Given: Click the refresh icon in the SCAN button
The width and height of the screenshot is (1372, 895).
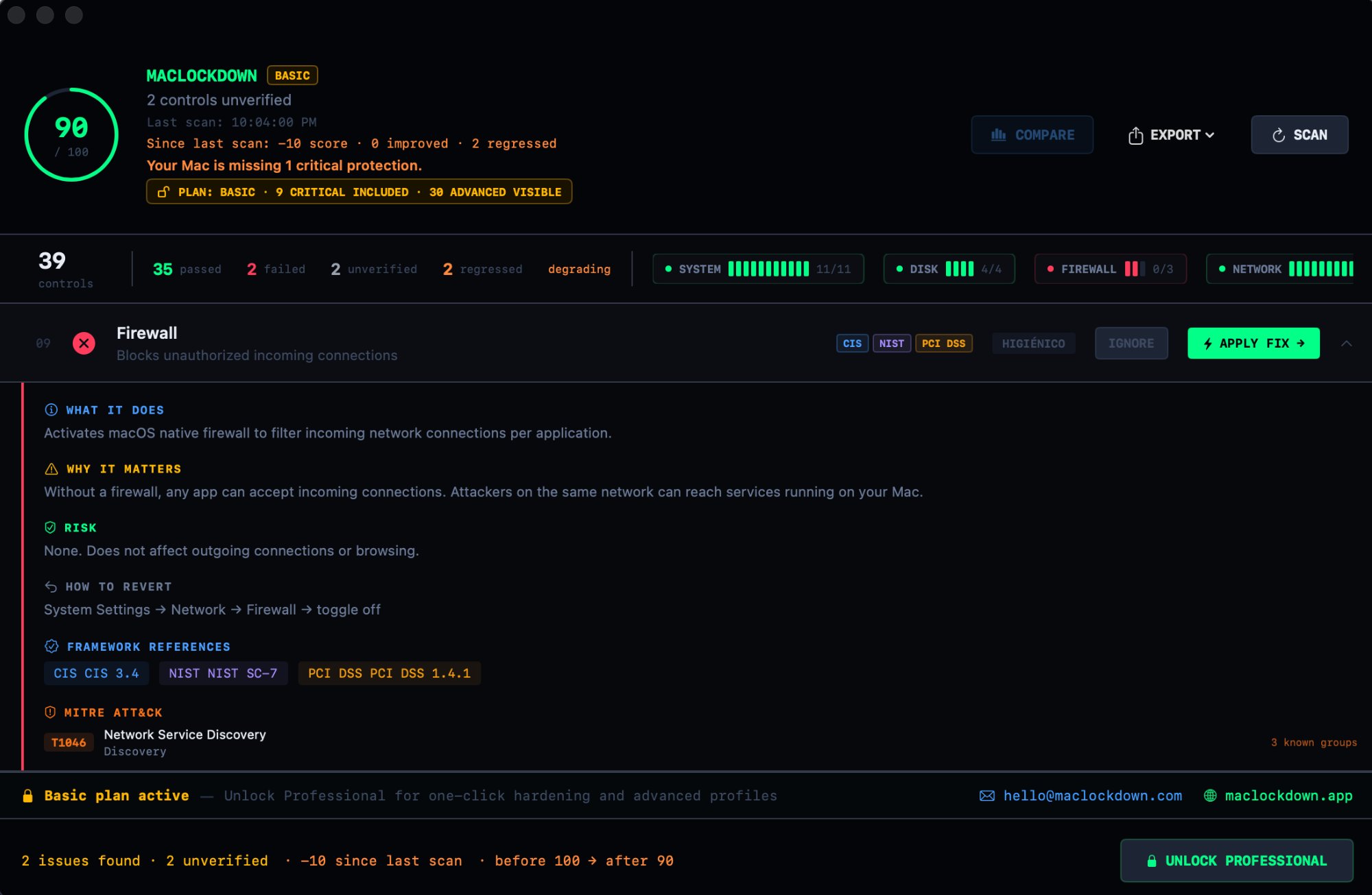Looking at the screenshot, I should point(1279,135).
